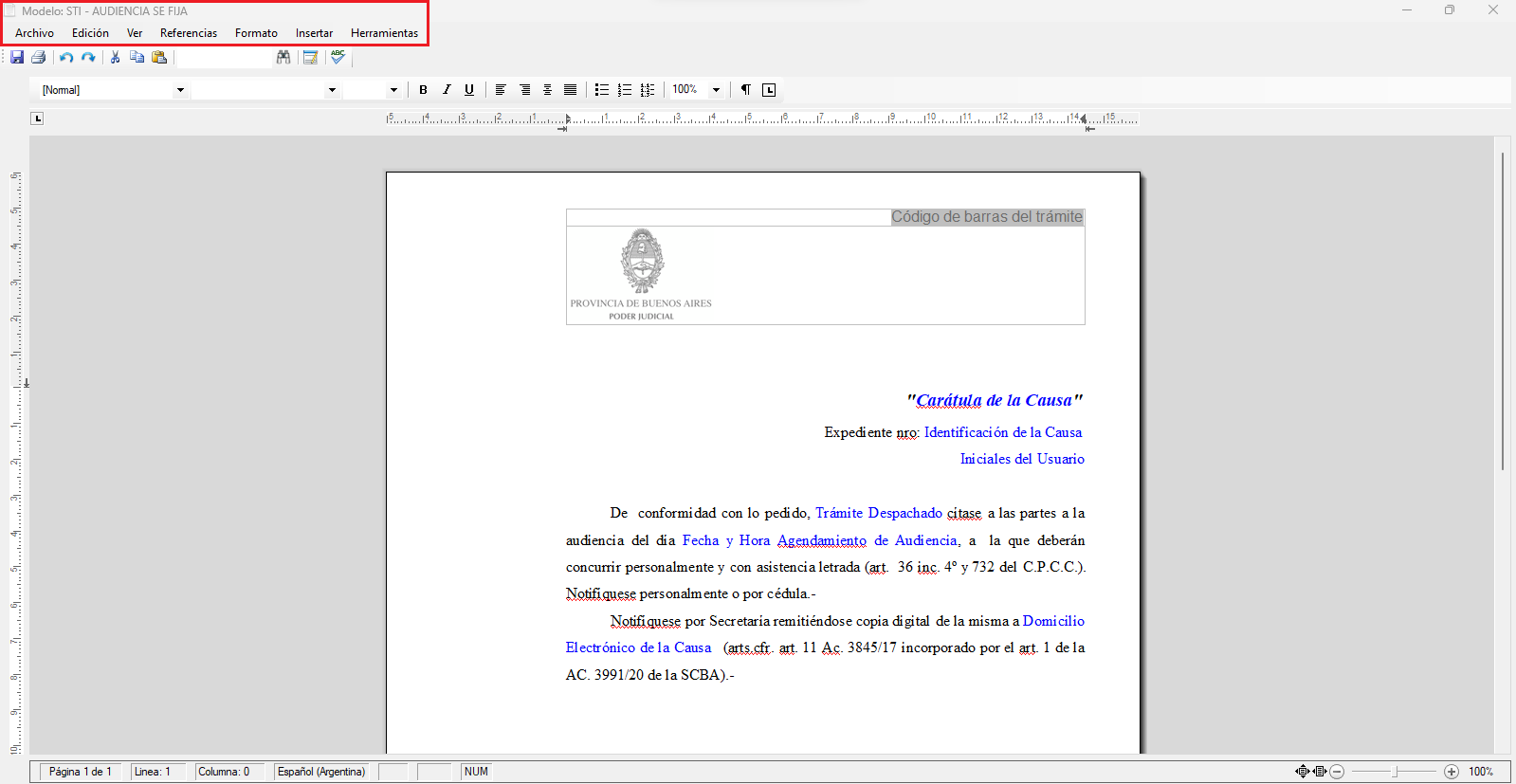Click the zoom in plus button

(1451, 772)
